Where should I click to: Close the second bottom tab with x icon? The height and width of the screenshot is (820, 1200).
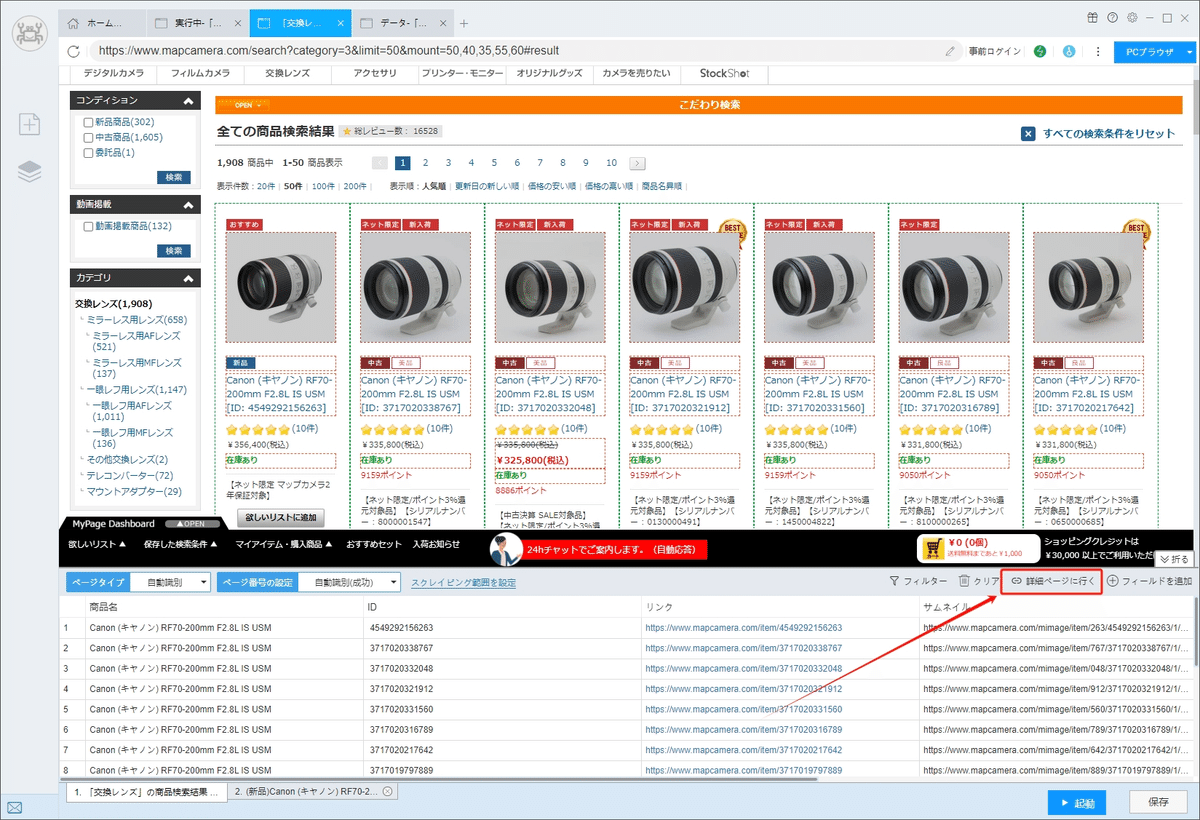387,791
